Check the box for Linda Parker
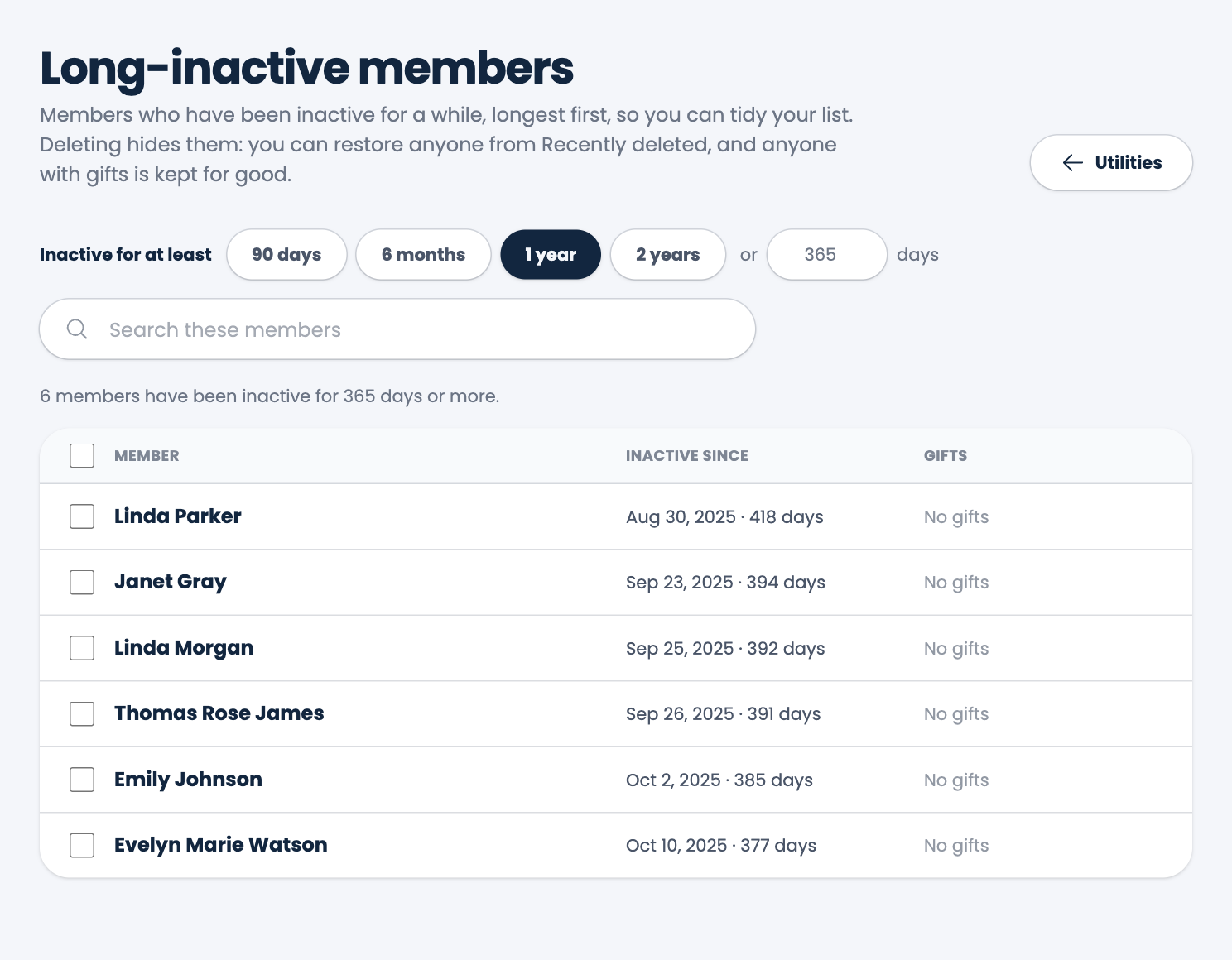Viewport: 1232px width, 960px height. click(82, 516)
